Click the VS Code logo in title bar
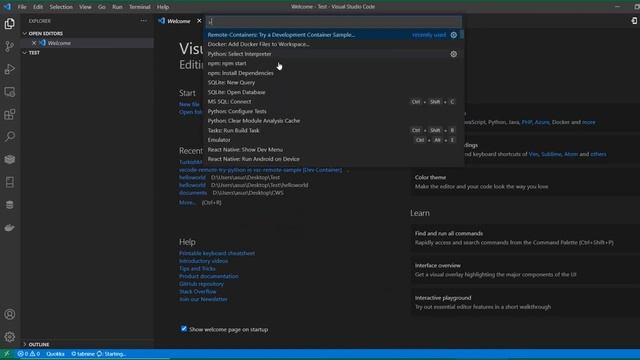This screenshot has height=360, width=640. (7, 7)
